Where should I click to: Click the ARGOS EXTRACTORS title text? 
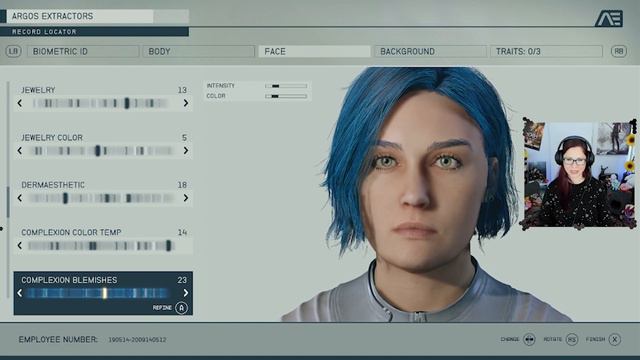52,16
